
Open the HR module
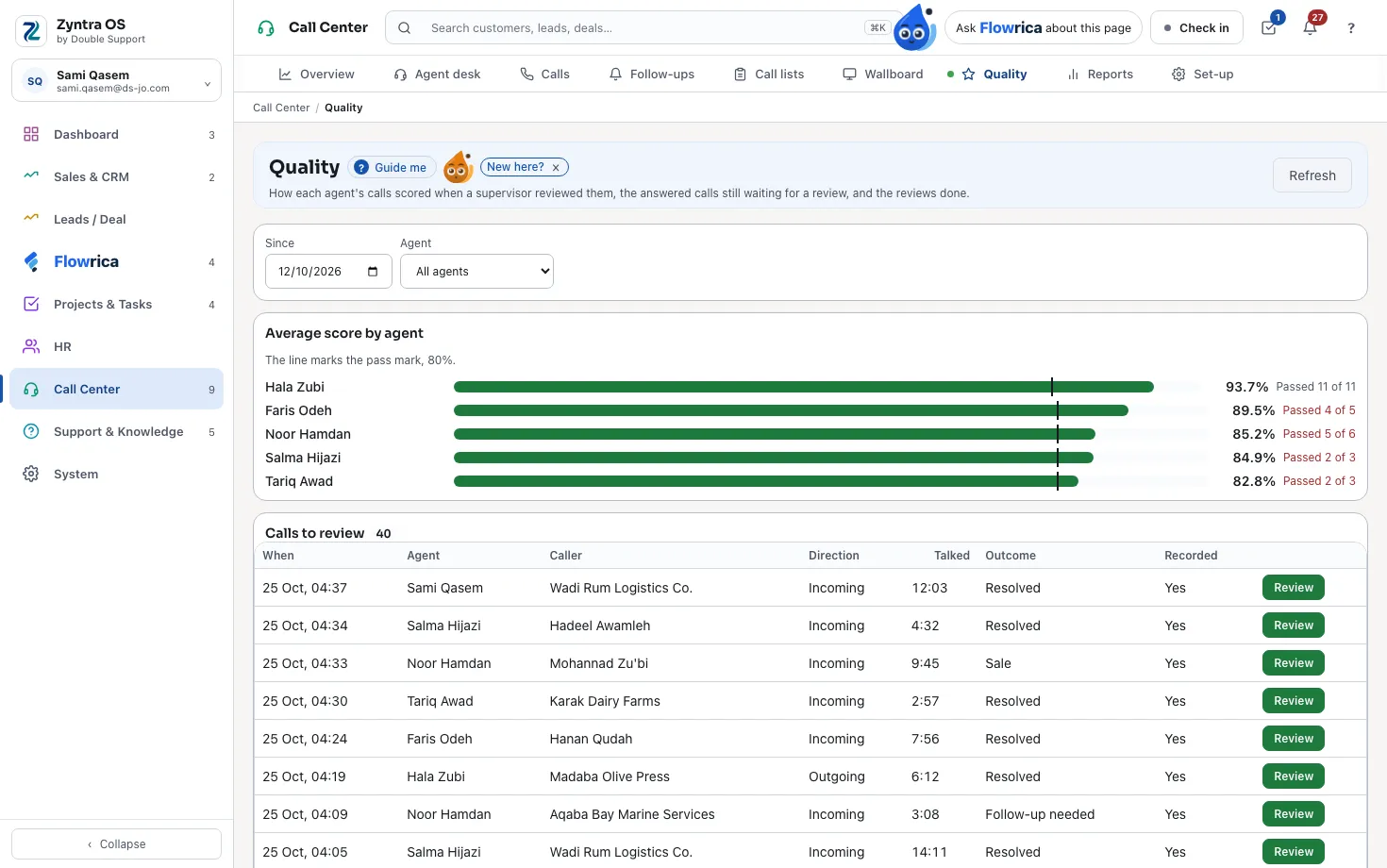(x=117, y=347)
